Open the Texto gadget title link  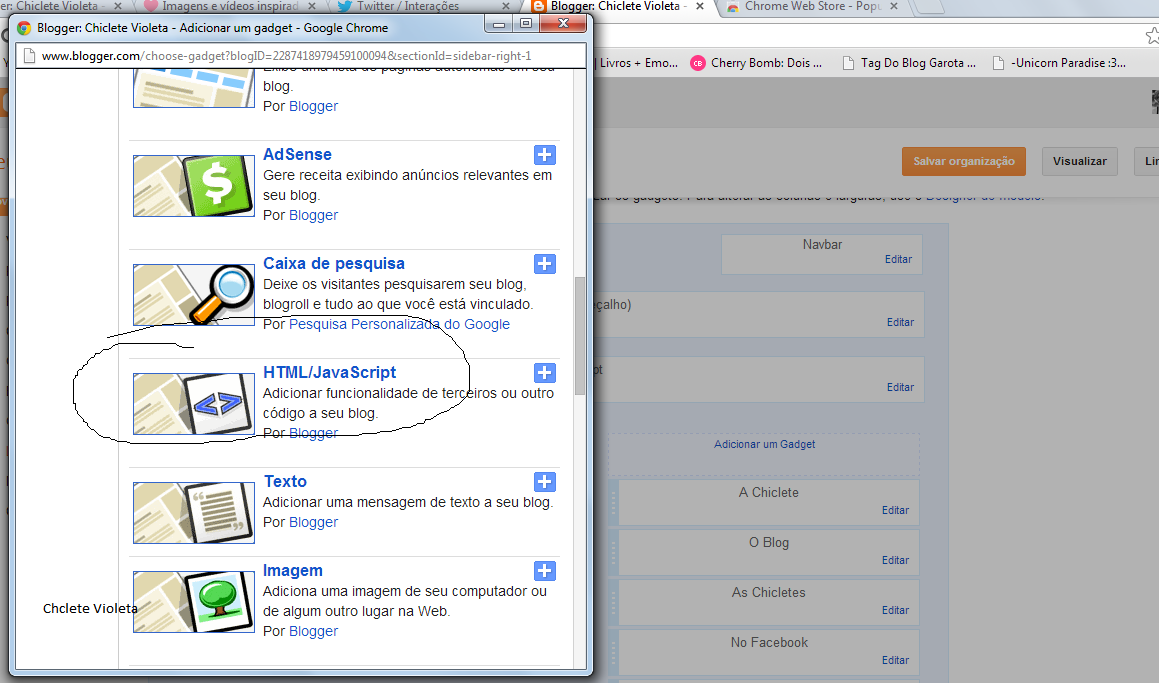click(285, 481)
